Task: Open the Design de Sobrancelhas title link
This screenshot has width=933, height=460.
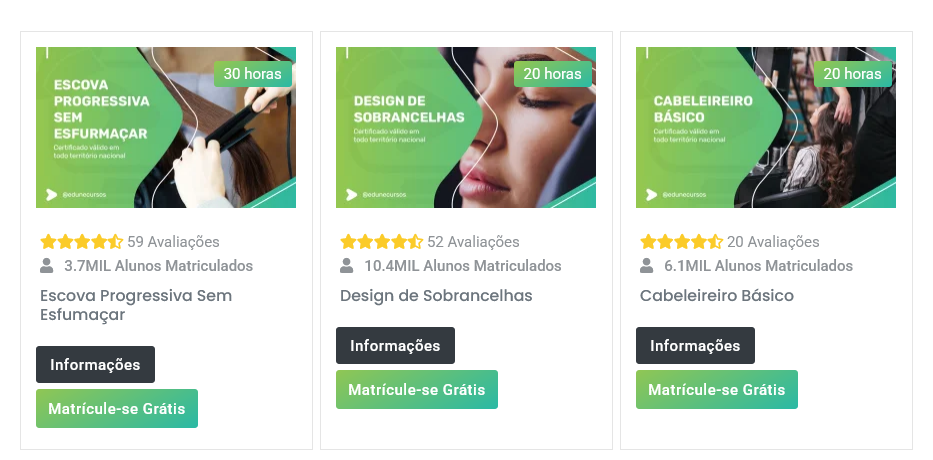Action: pos(436,296)
